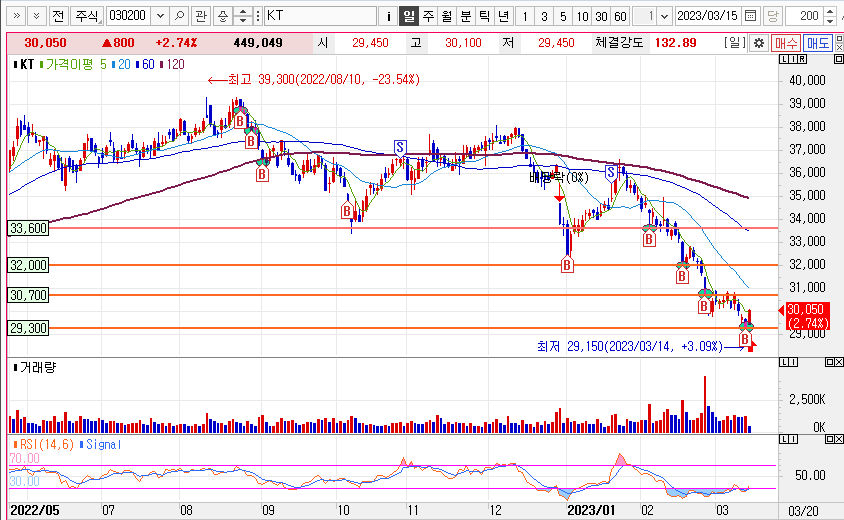Maximize the 거래량 volume panel

829,362
